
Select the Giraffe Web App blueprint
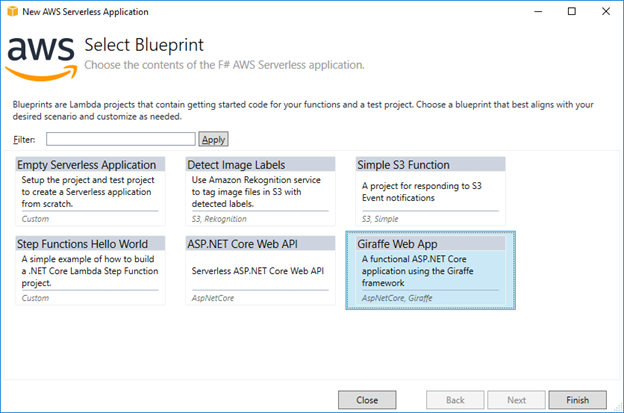click(431, 270)
